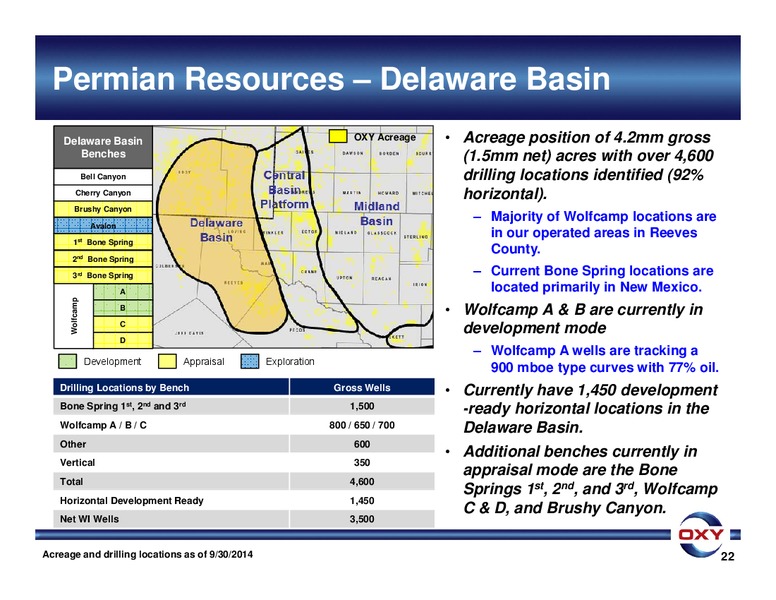Click the blue Exploration legend swatch

(250, 362)
